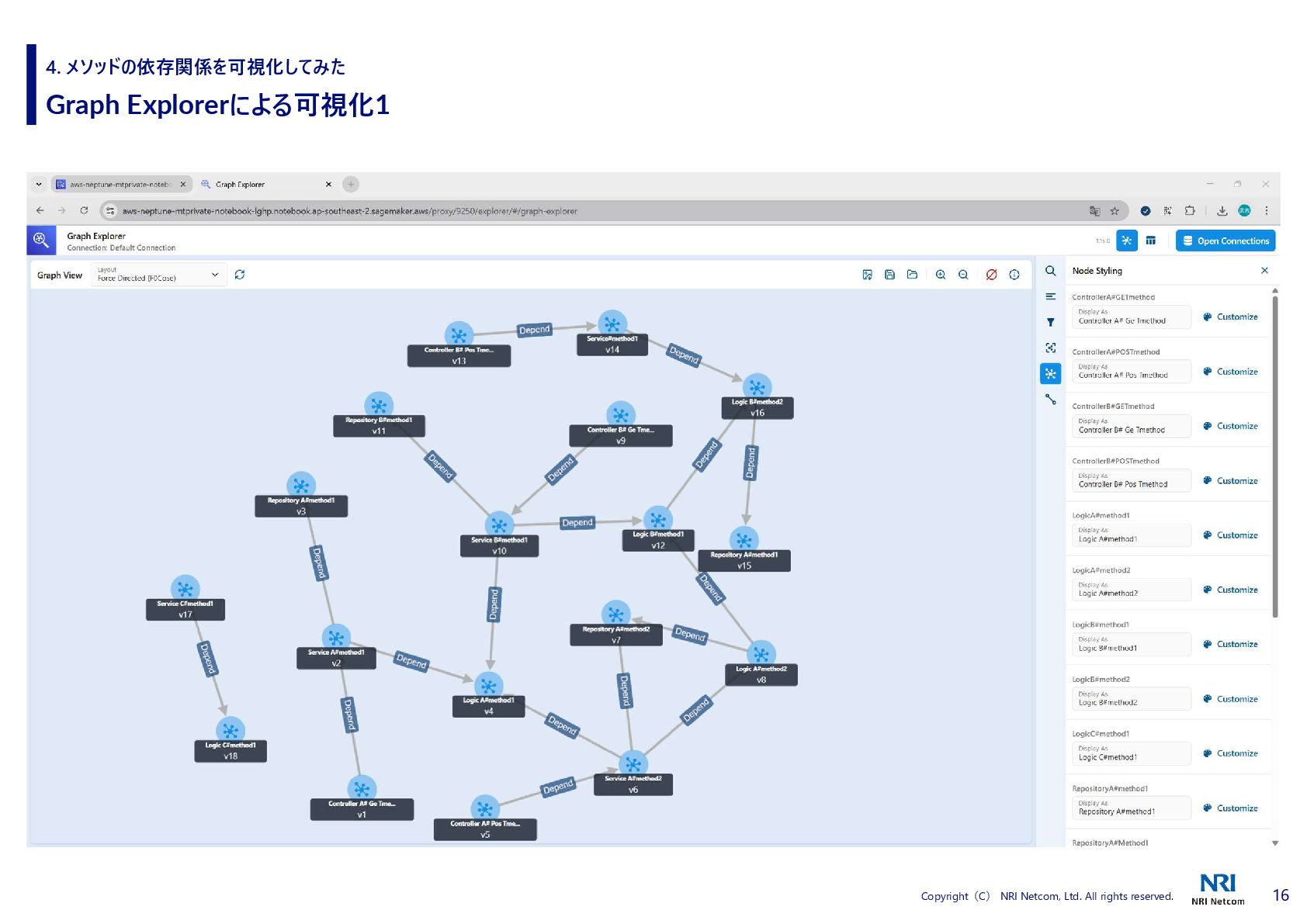Image resolution: width=1307 pixels, height=924 pixels.
Task: Select graph node v17 Service C#method1
Action: 185,599
